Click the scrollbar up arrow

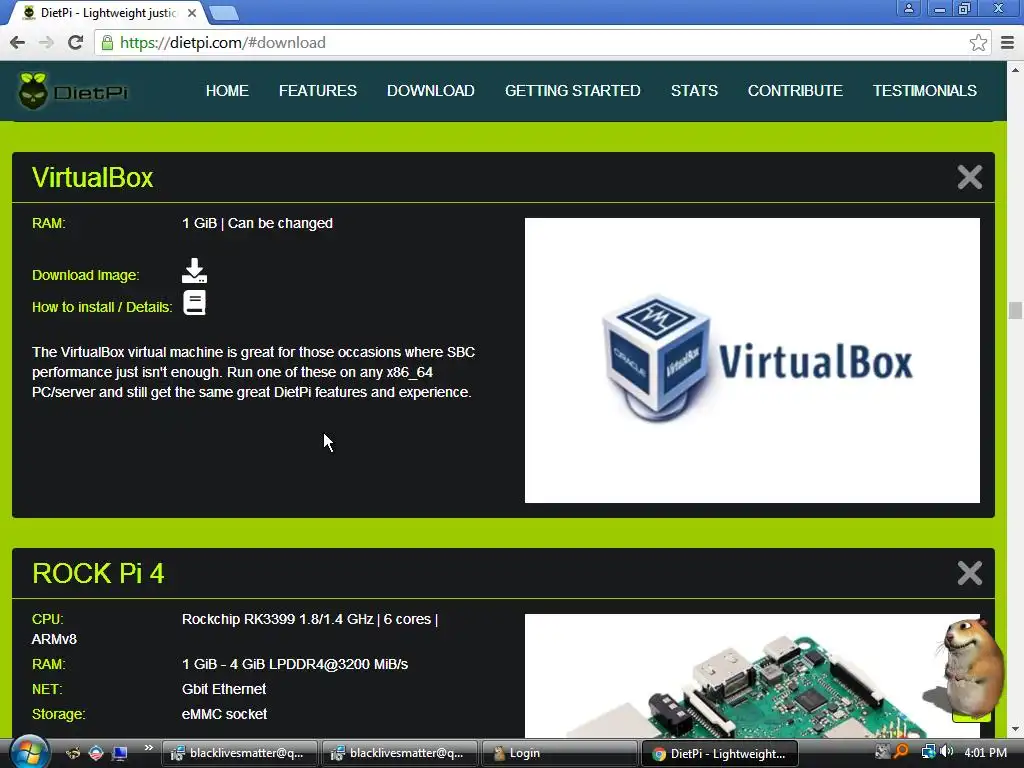(x=1015, y=69)
